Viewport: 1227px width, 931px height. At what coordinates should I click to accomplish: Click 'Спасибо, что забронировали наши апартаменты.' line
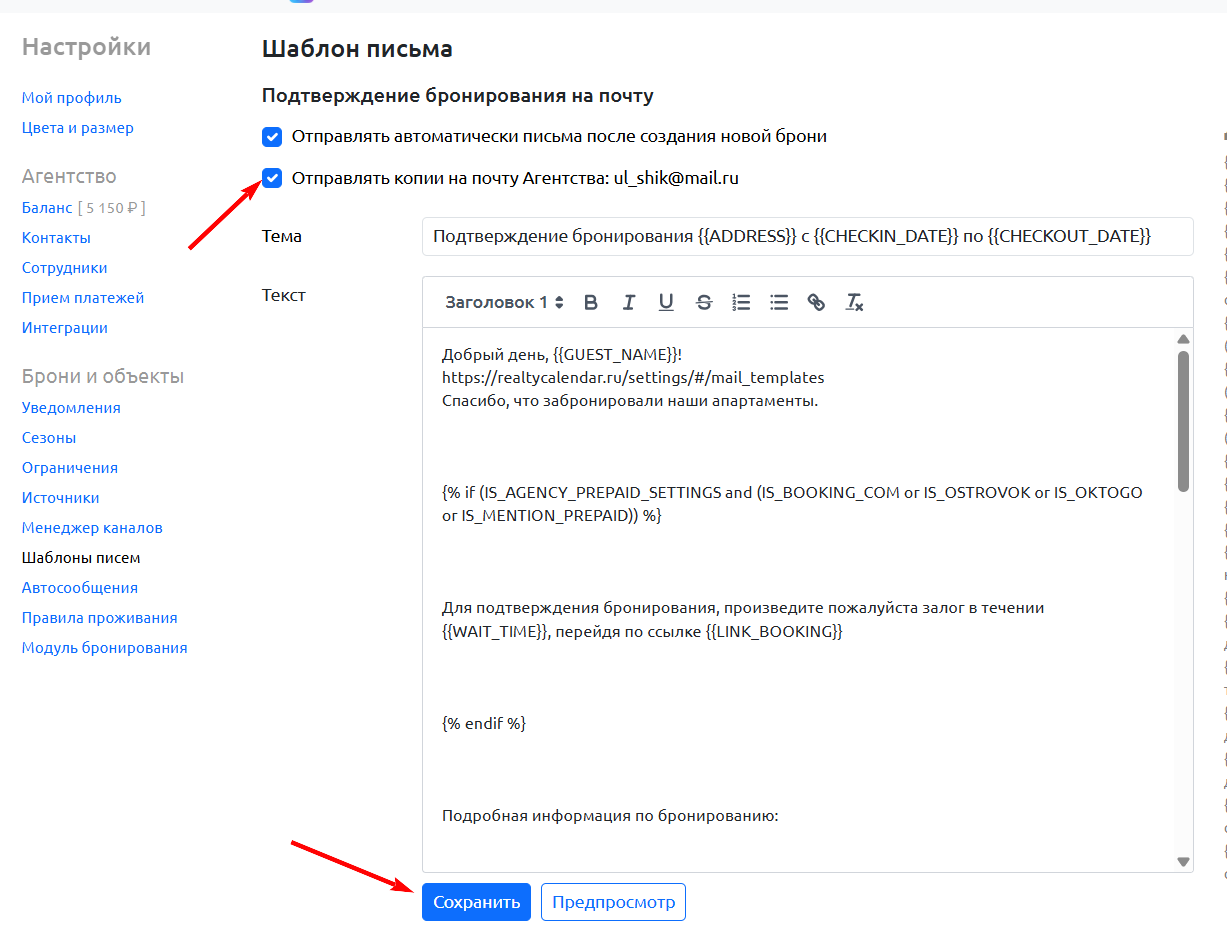[x=630, y=401]
